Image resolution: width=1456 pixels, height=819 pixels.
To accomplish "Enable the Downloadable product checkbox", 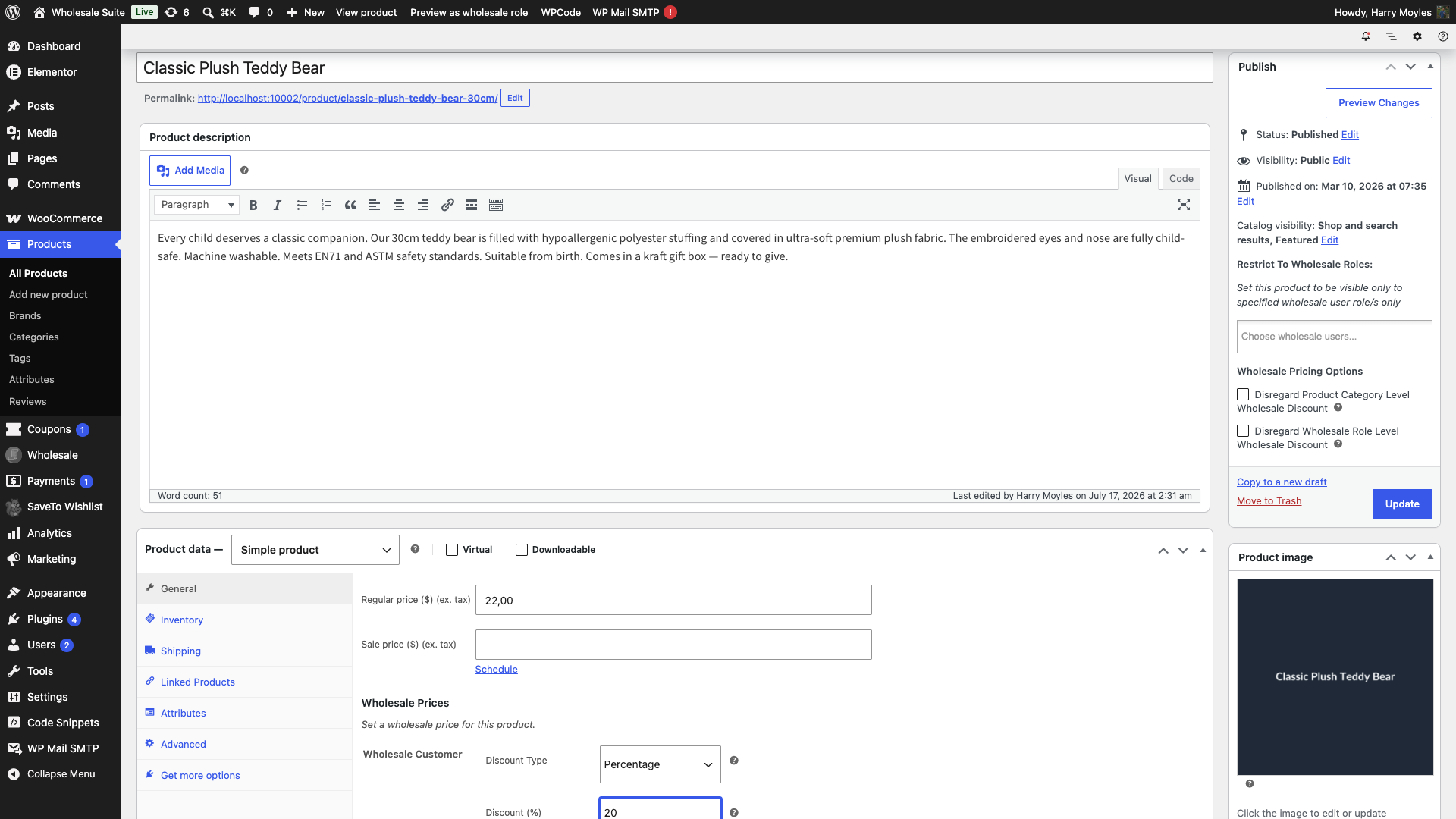I will 522,550.
